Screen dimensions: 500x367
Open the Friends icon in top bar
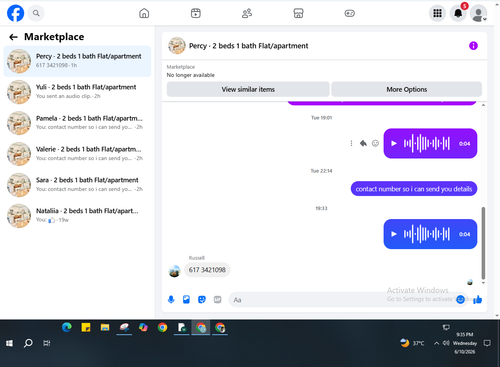pyautogui.click(x=247, y=13)
